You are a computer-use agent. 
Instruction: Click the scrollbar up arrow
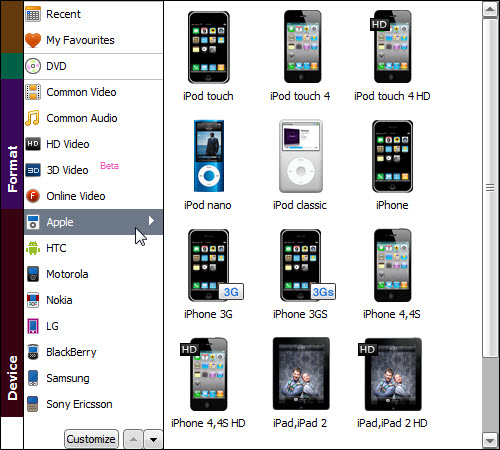(x=490, y=9)
